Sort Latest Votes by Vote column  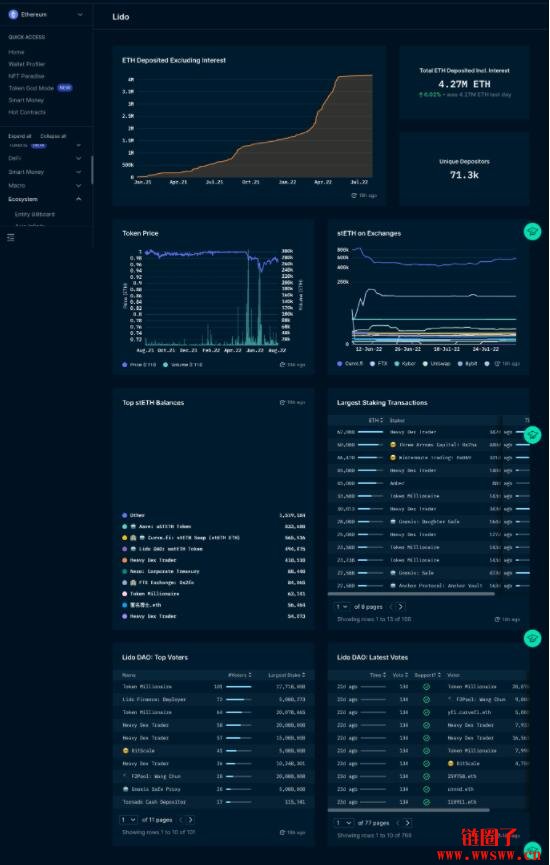click(x=401, y=675)
